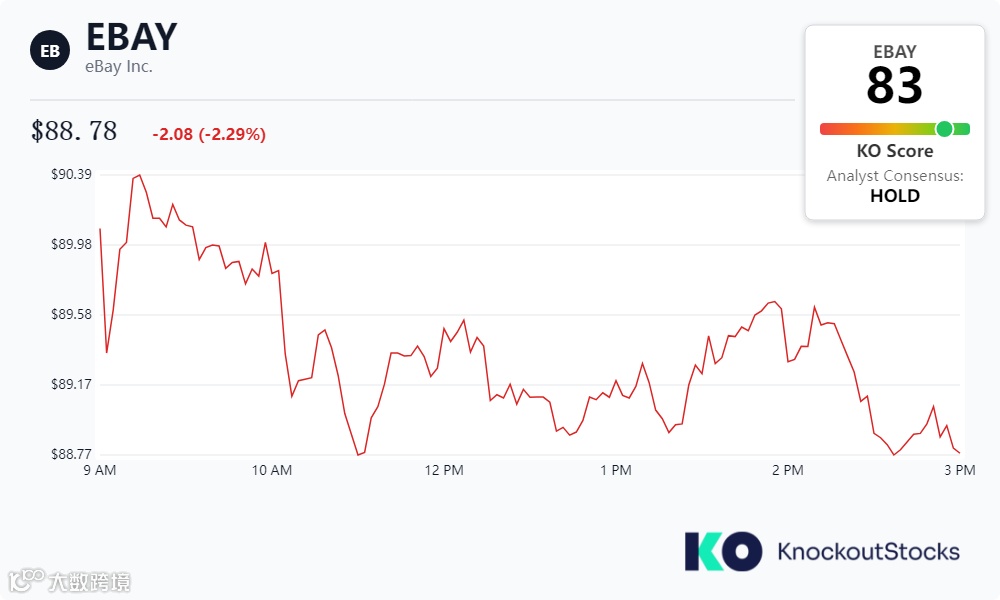
Task: Click the KO score number 83
Action: 895,86
